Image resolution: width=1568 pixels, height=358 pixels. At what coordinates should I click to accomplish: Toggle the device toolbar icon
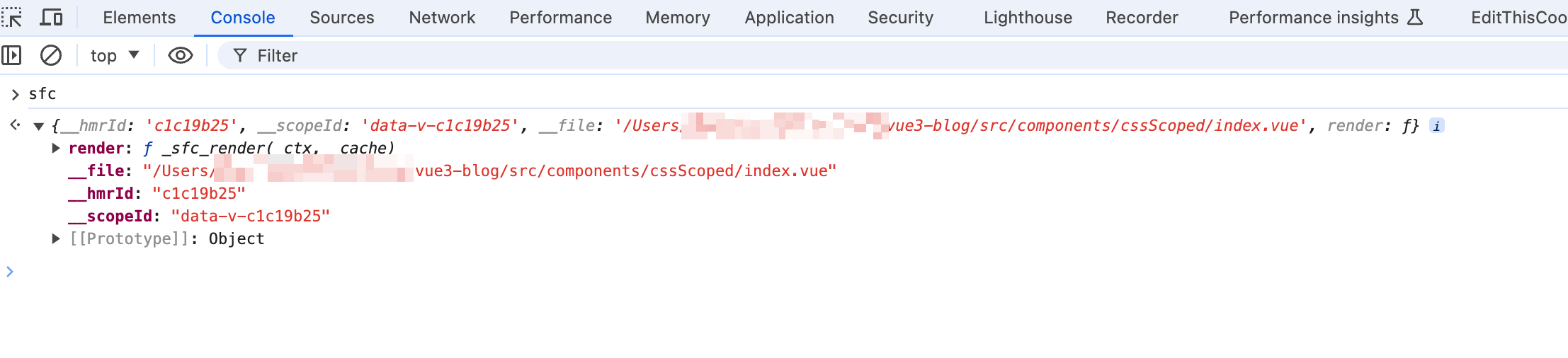(50, 17)
